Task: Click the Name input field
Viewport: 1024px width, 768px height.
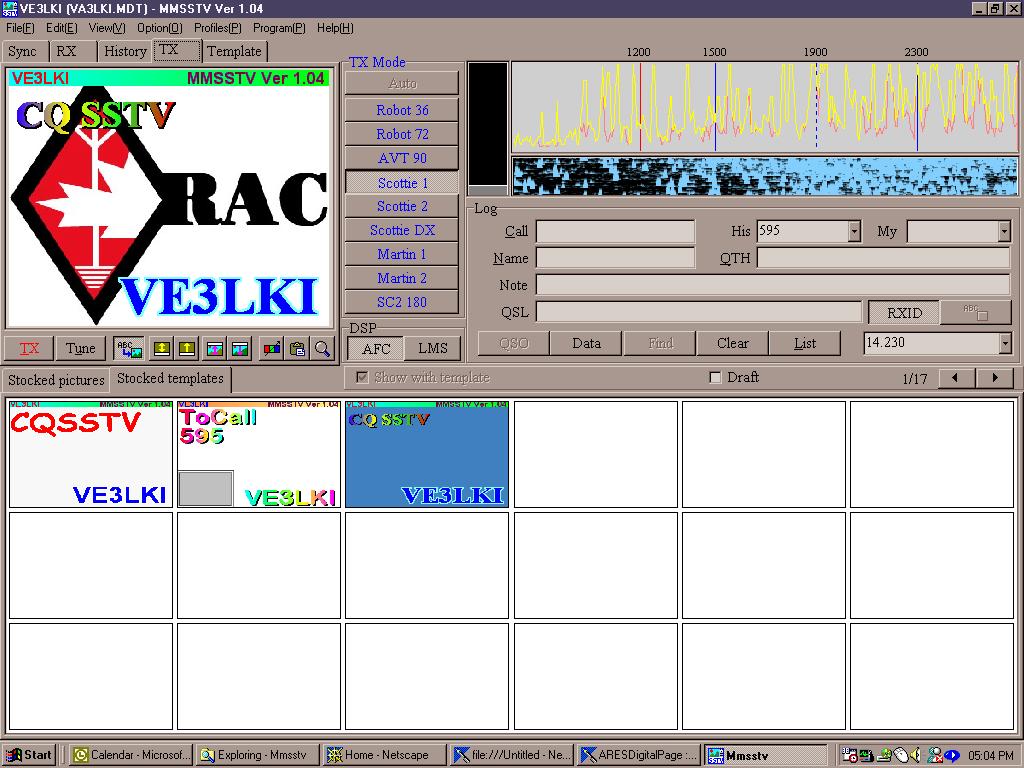Action: 615,258
